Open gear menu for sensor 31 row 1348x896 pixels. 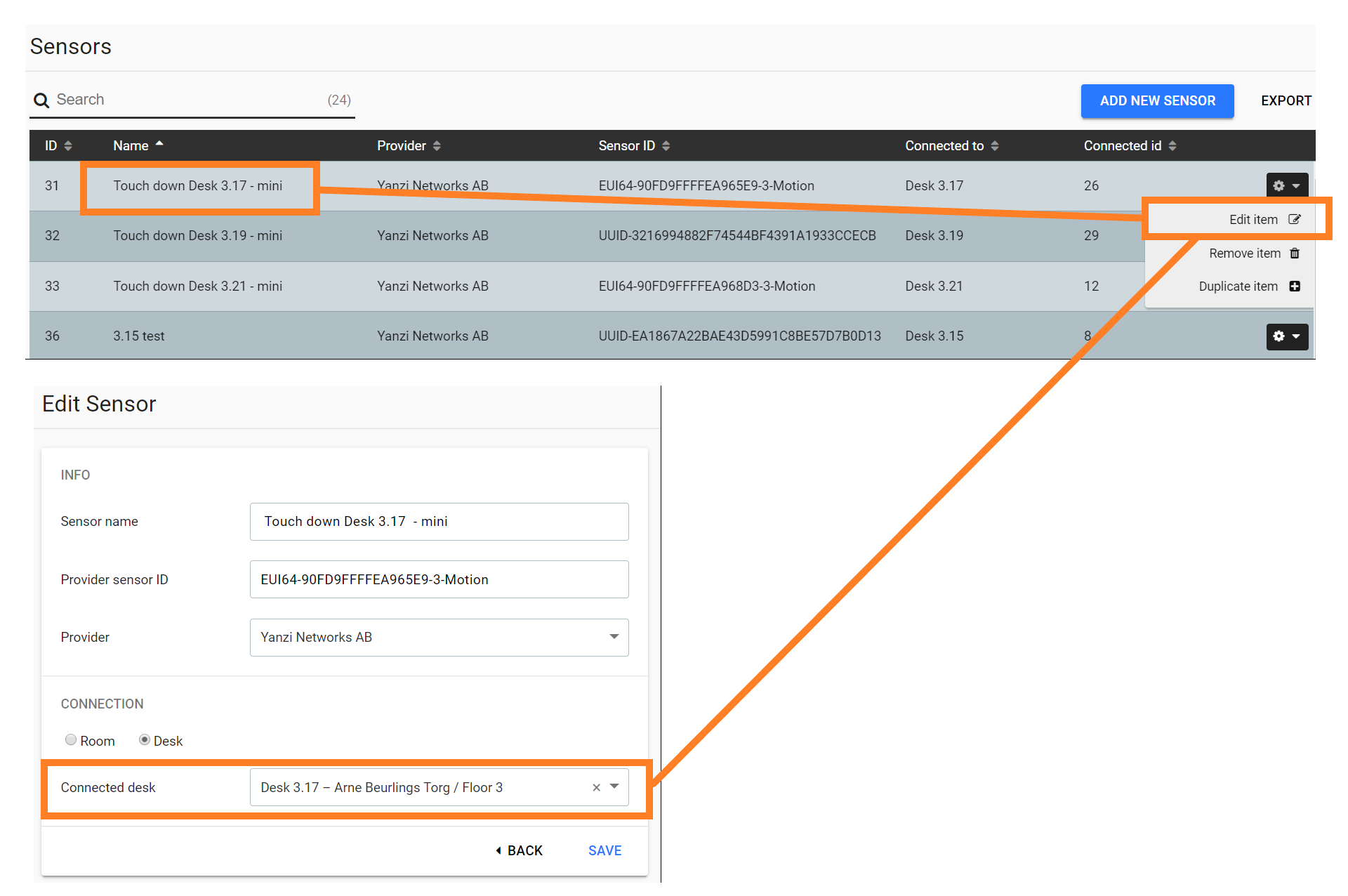point(1287,185)
